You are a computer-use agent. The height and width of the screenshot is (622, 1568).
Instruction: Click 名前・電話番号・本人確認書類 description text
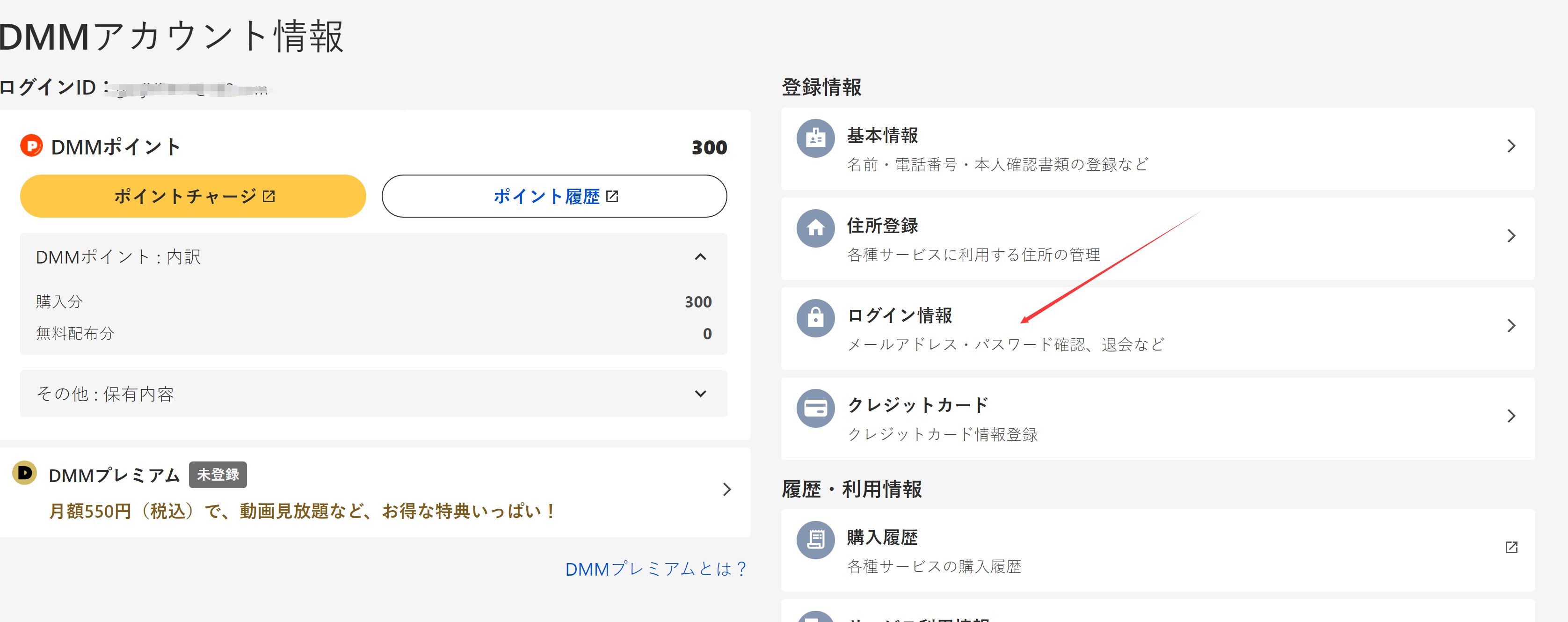tap(998, 164)
